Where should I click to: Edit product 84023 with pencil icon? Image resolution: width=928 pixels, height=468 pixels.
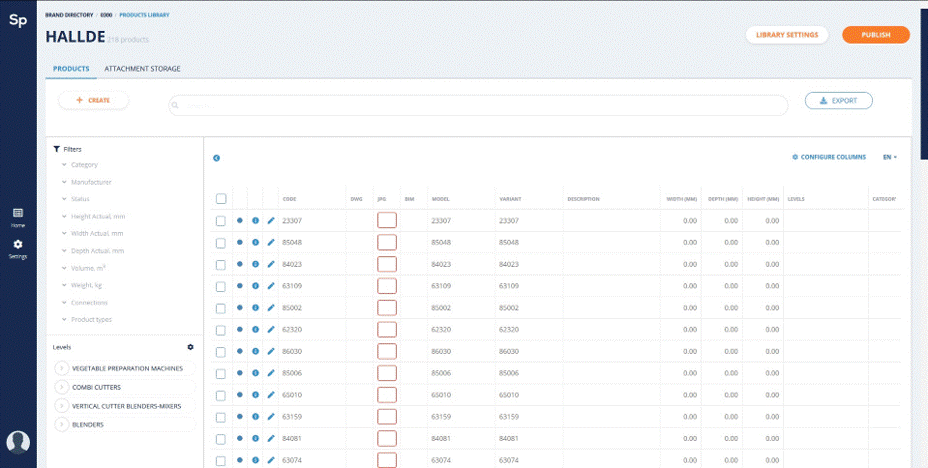271,264
